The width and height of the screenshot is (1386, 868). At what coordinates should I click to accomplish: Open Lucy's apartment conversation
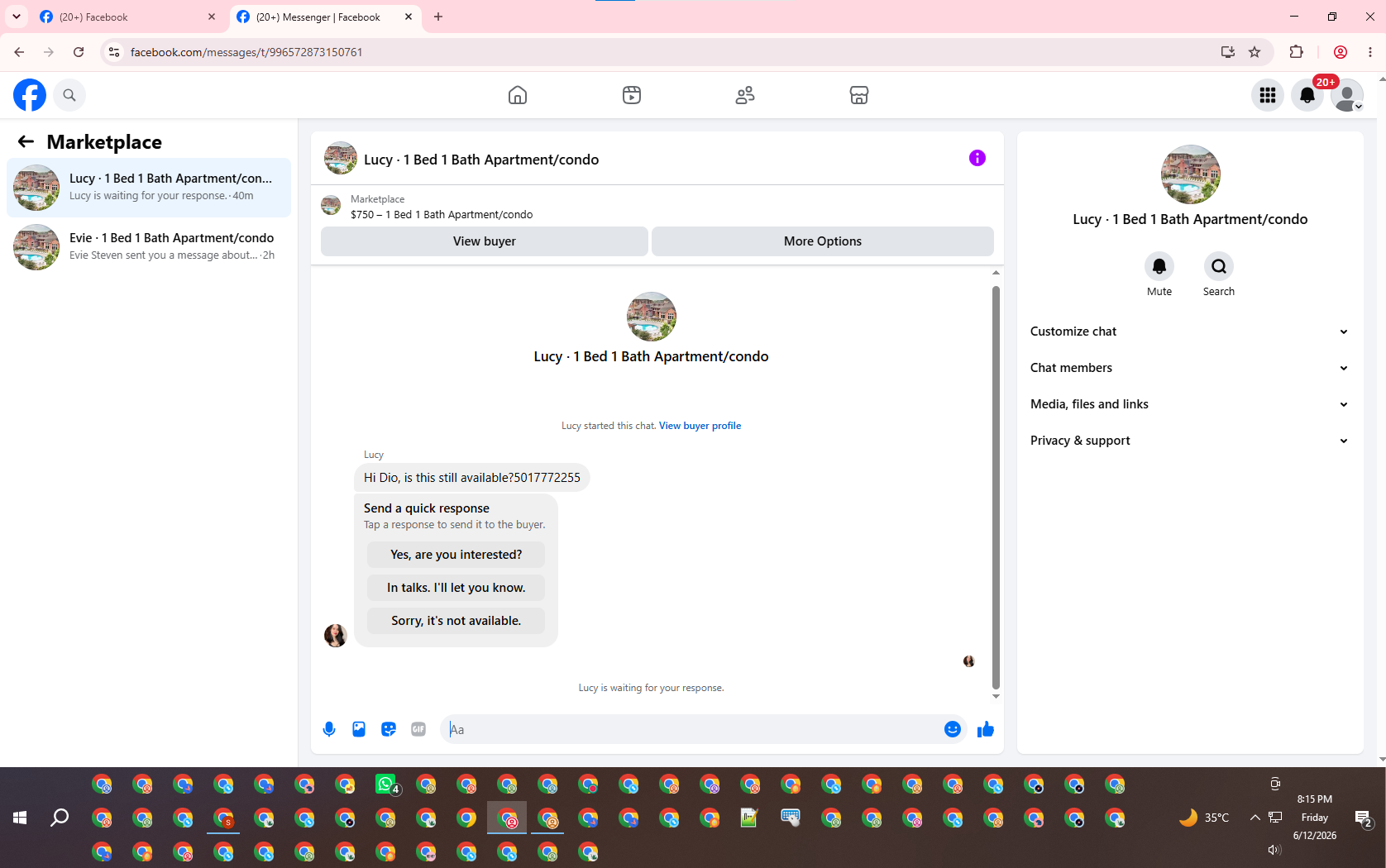click(x=149, y=188)
